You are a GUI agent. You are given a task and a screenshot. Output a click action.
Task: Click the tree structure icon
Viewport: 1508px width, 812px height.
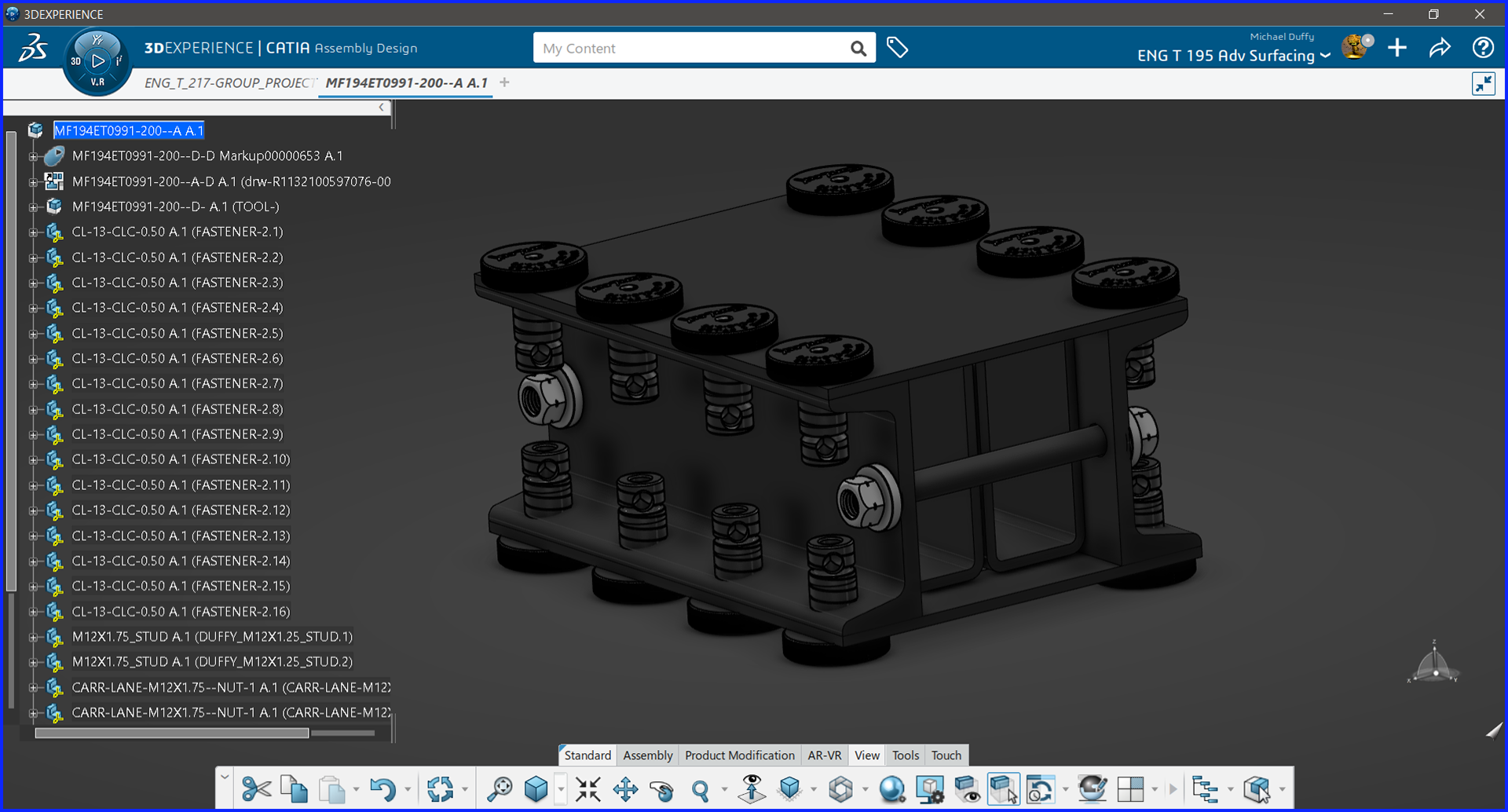tap(1205, 789)
